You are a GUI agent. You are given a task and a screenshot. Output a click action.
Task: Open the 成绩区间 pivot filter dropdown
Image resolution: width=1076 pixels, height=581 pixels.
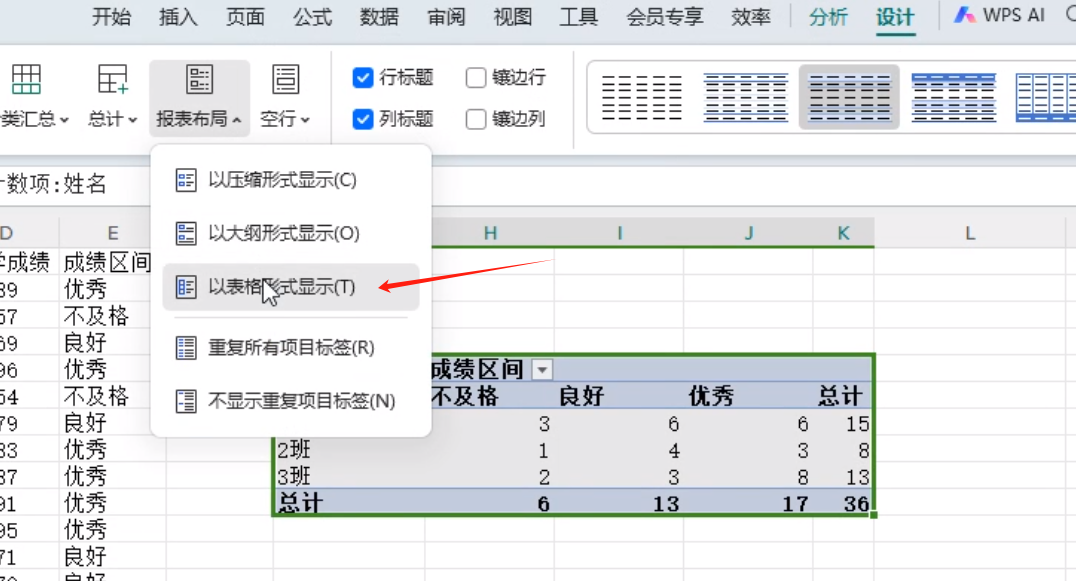[542, 370]
